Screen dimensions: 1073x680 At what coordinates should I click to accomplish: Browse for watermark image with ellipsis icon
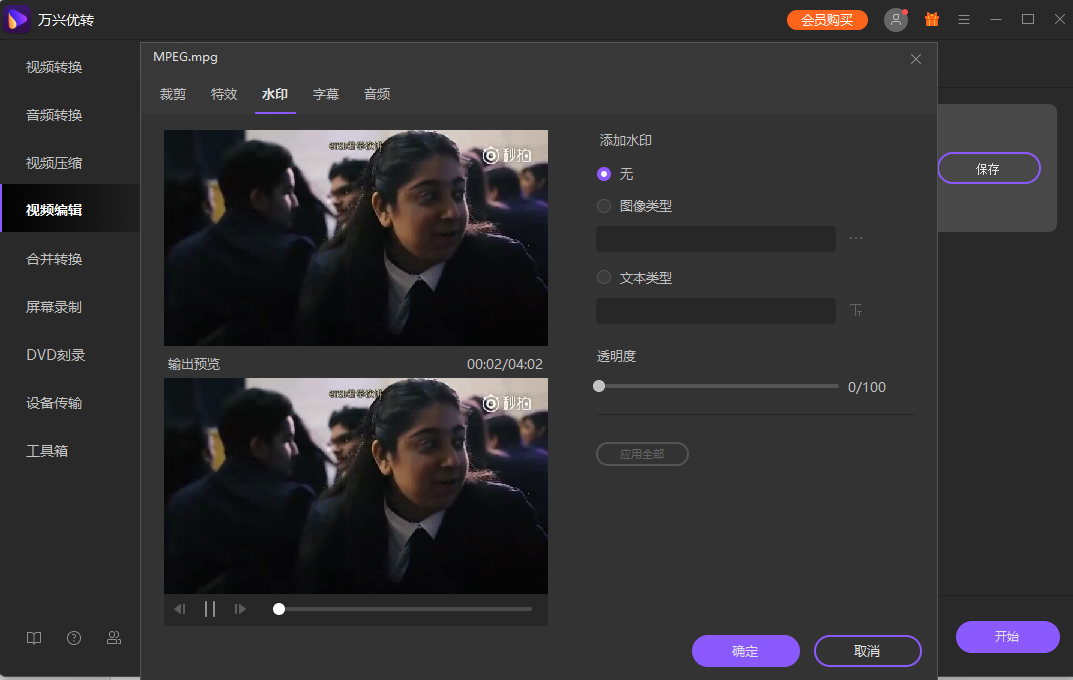click(x=856, y=239)
